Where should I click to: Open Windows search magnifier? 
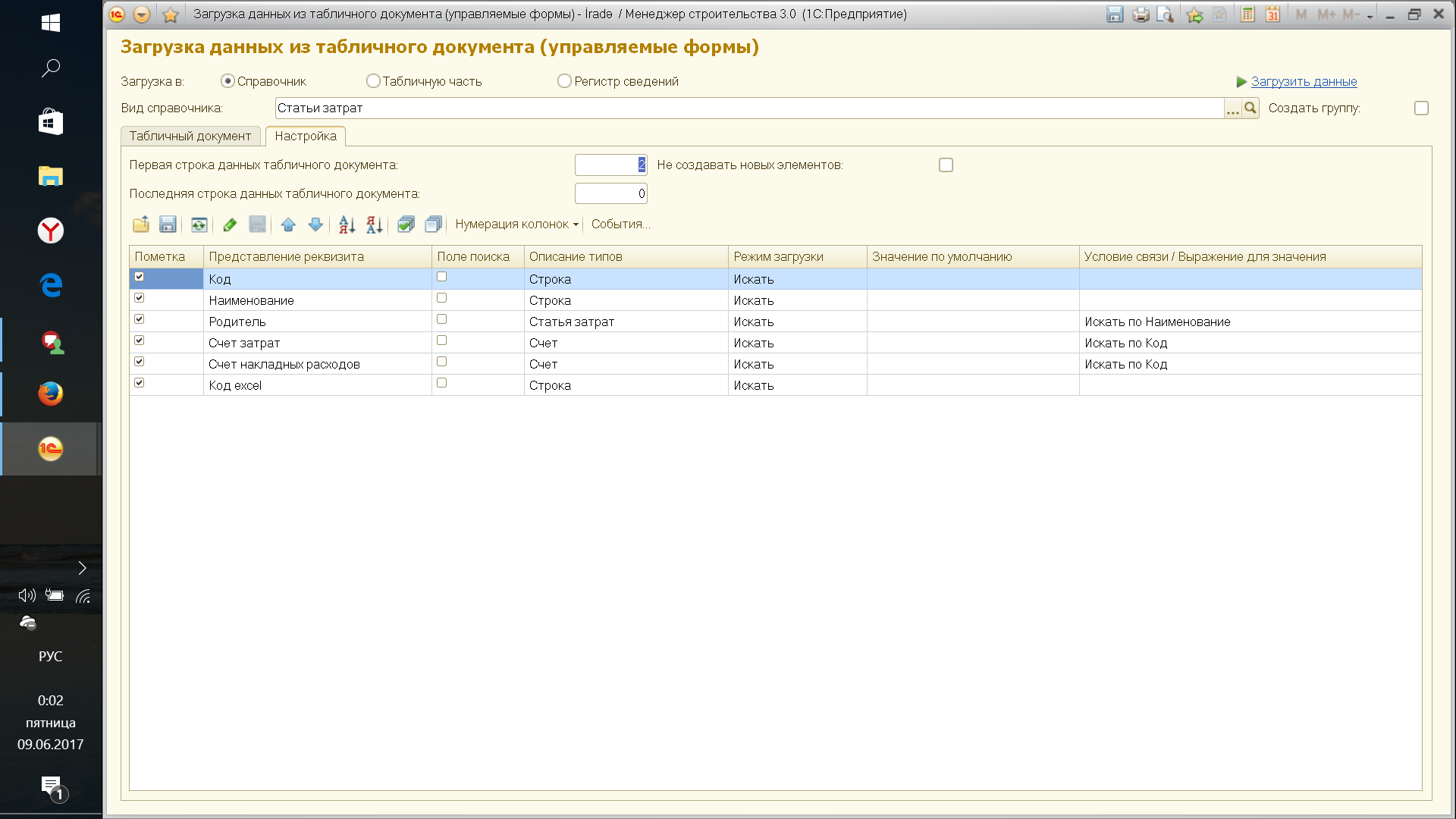pyautogui.click(x=51, y=68)
